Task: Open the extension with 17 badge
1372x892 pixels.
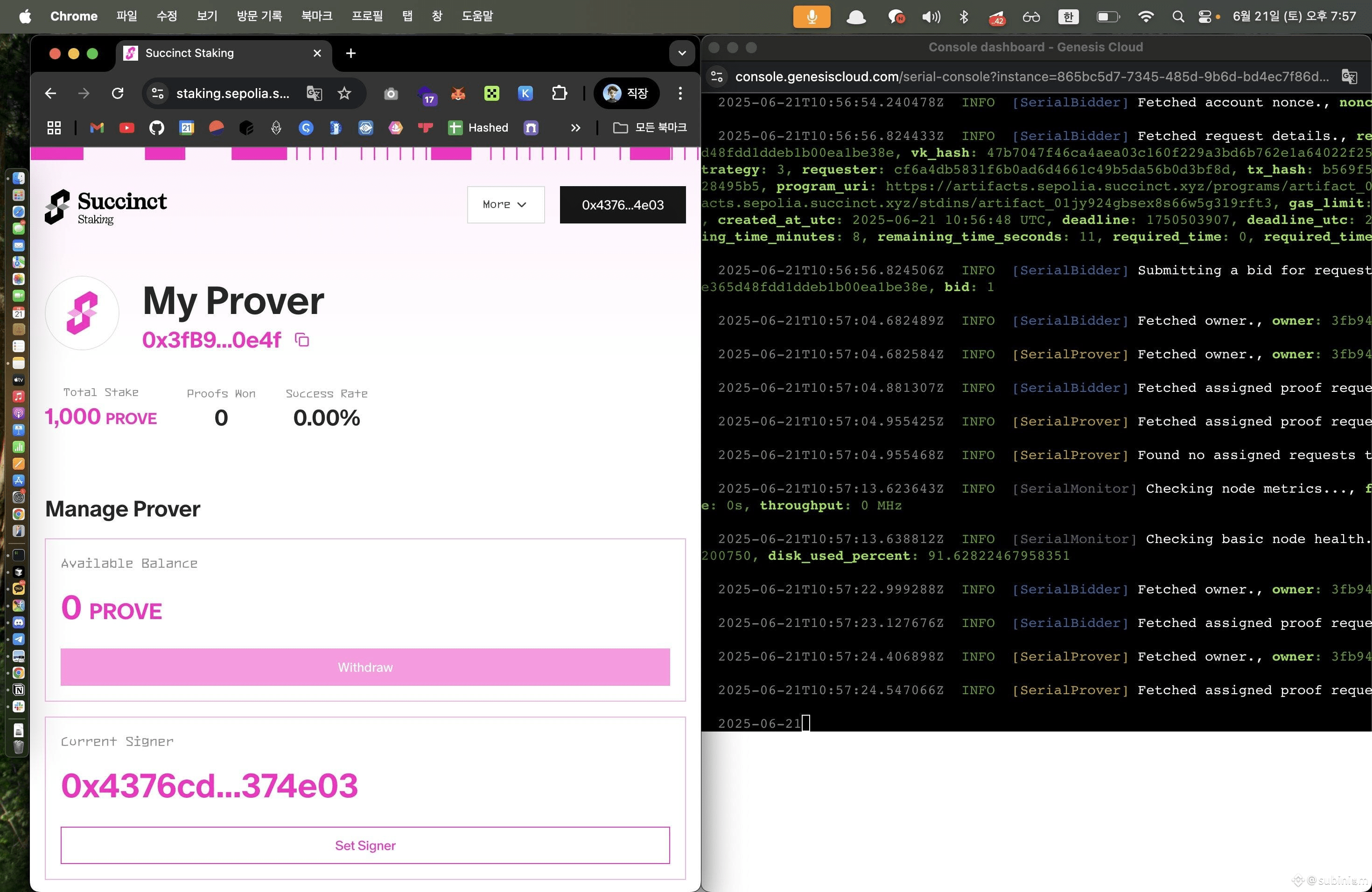Action: [x=427, y=95]
